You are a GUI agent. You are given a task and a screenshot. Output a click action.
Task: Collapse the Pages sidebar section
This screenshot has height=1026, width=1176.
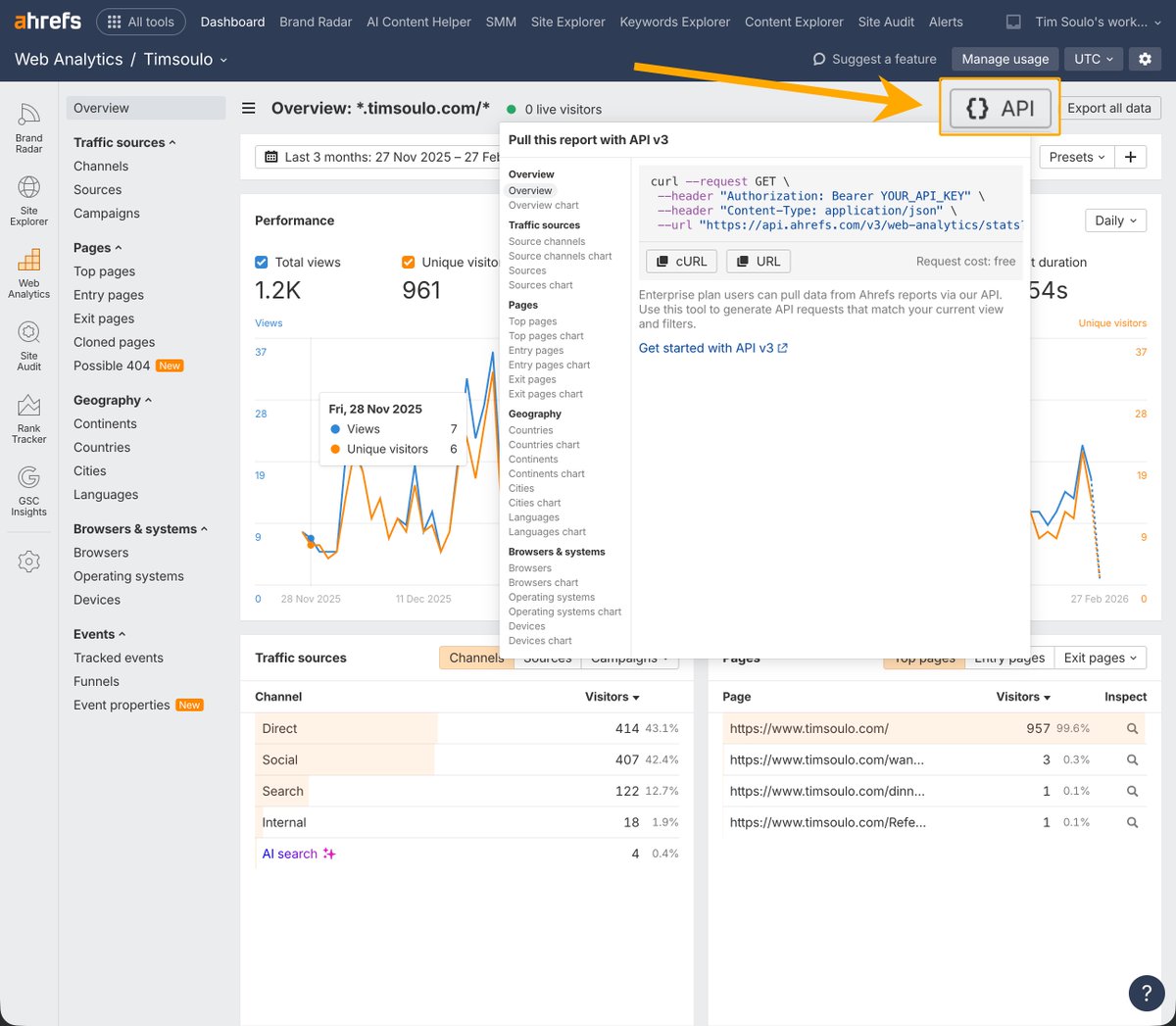[x=97, y=248]
